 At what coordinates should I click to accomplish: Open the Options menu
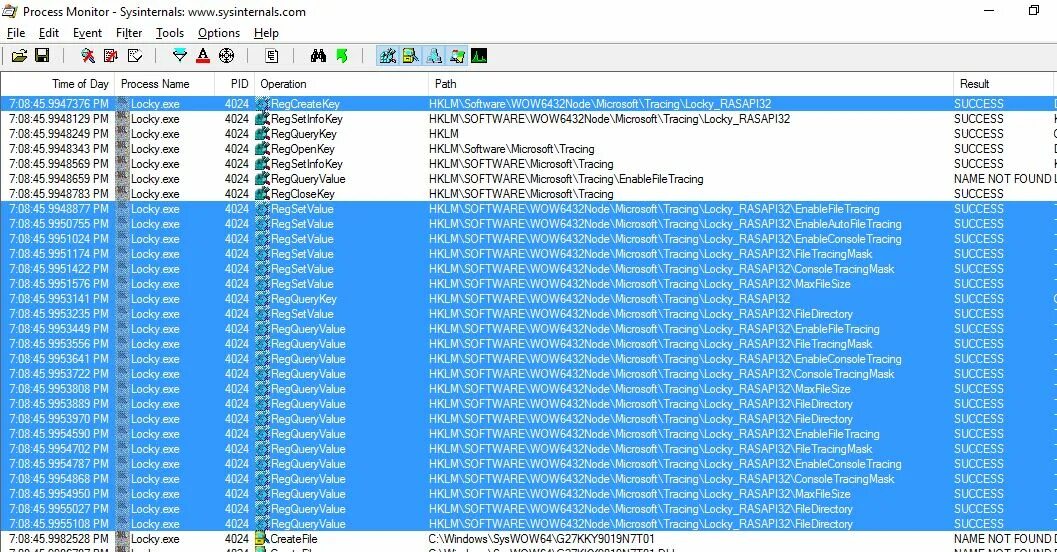[218, 33]
